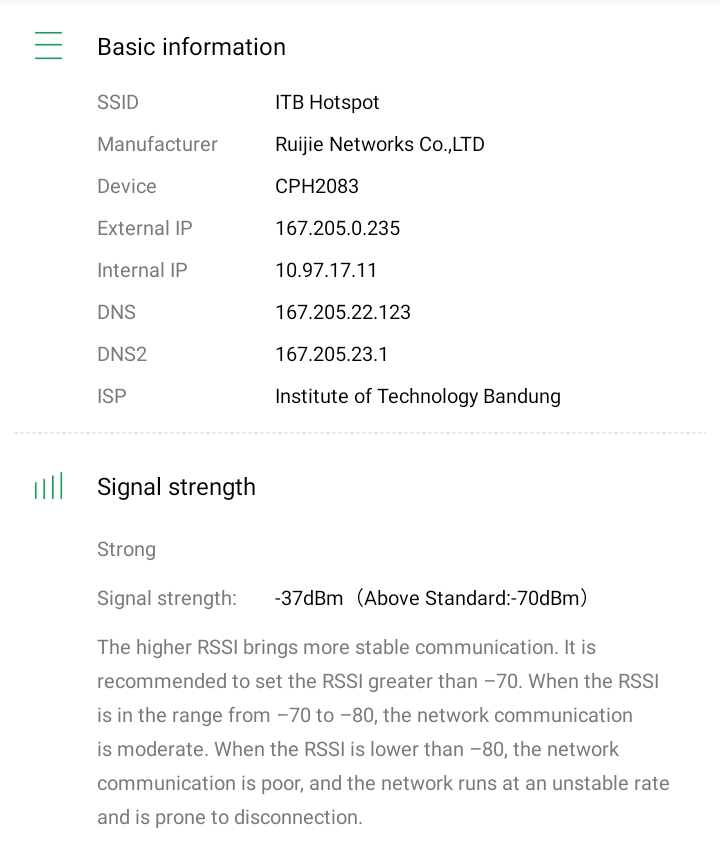720x859 pixels.
Task: Click the signal strength bars icon
Action: coord(48,487)
